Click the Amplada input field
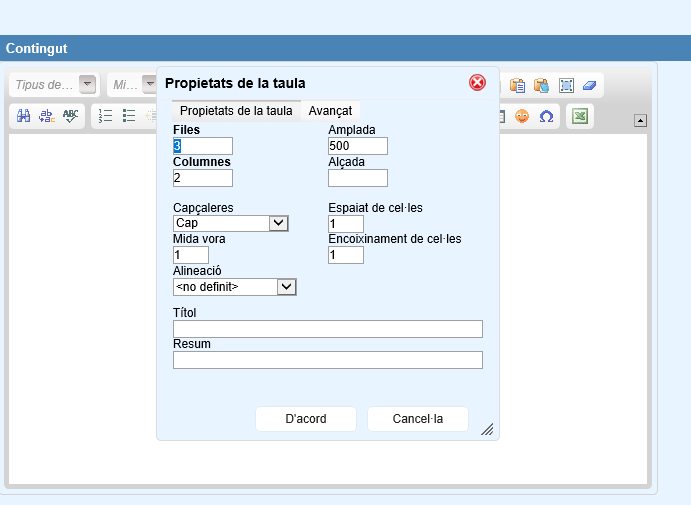The width and height of the screenshot is (691, 505). 358,146
